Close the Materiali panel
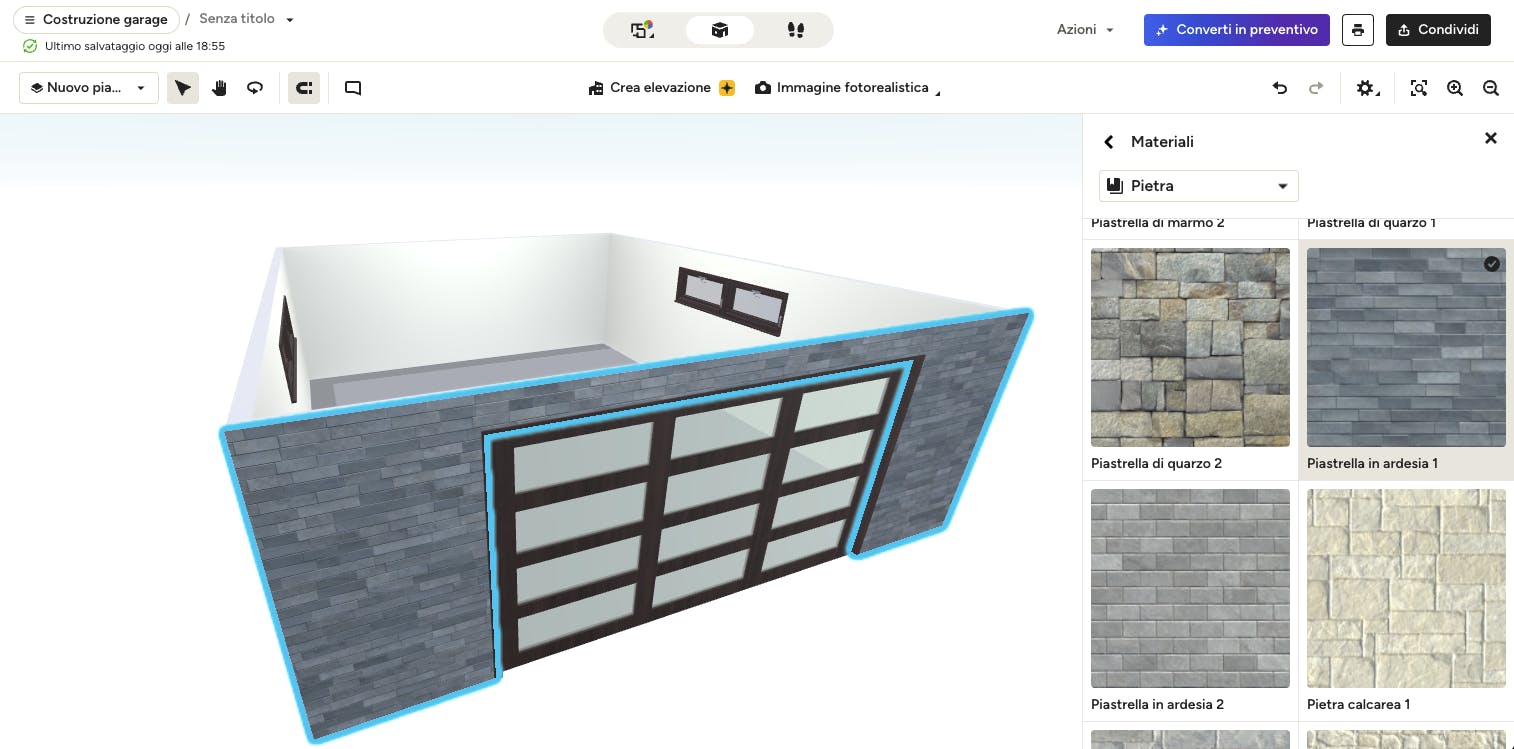1514x749 pixels. 1490,139
